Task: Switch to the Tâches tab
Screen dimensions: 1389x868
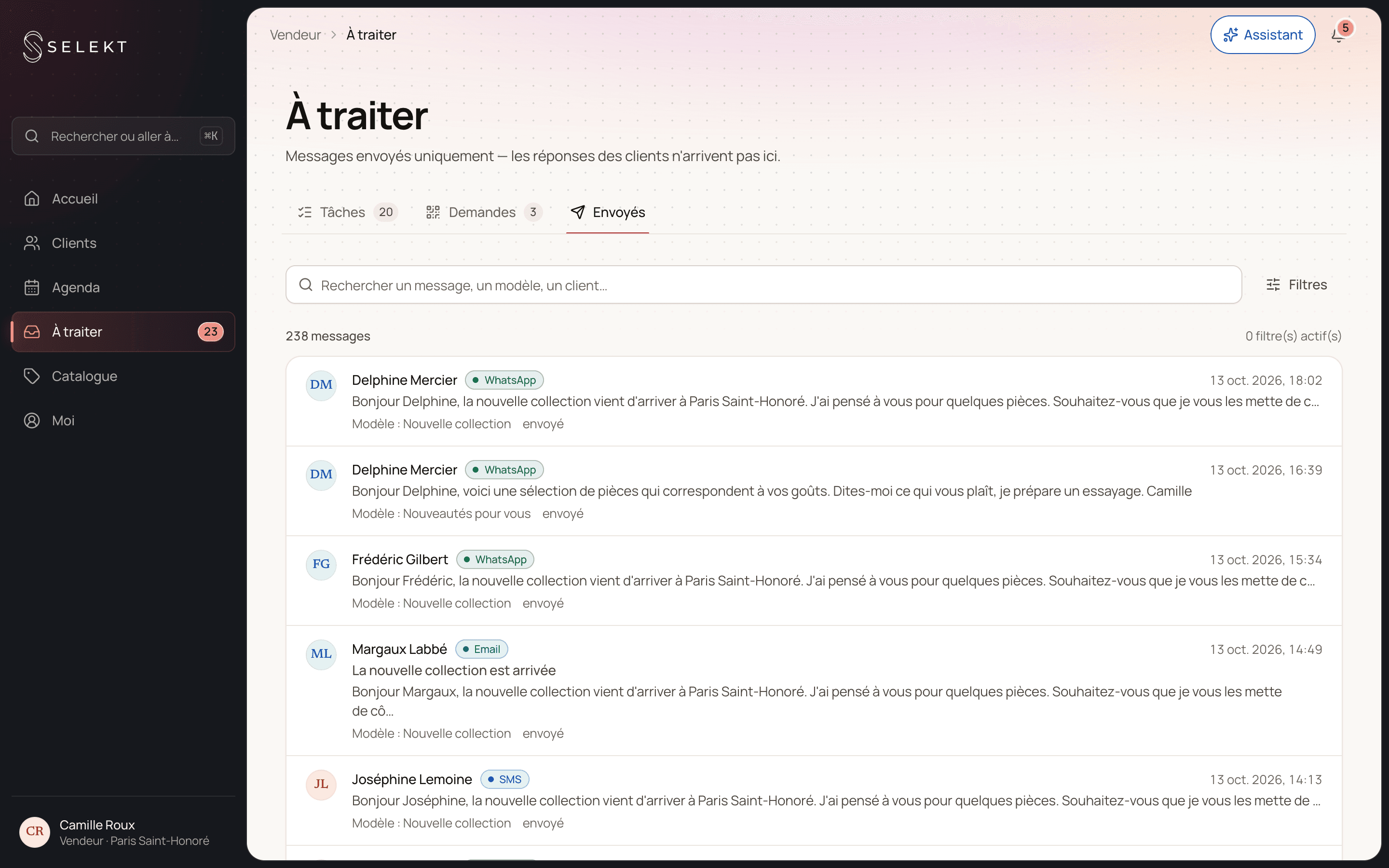Action: click(348, 212)
